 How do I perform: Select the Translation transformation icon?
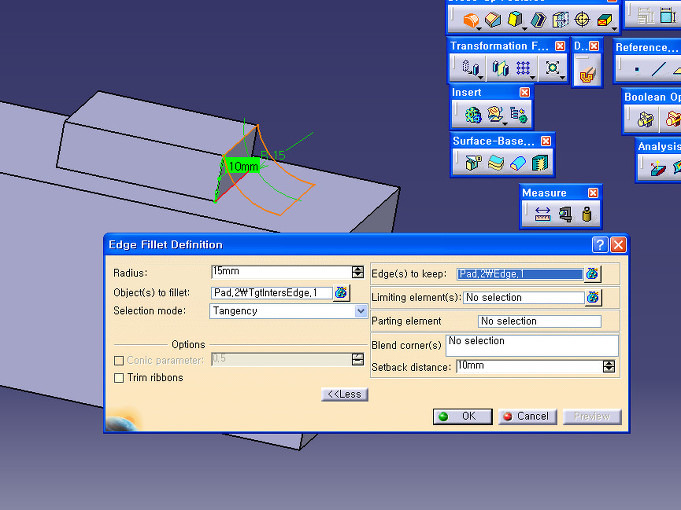point(470,68)
